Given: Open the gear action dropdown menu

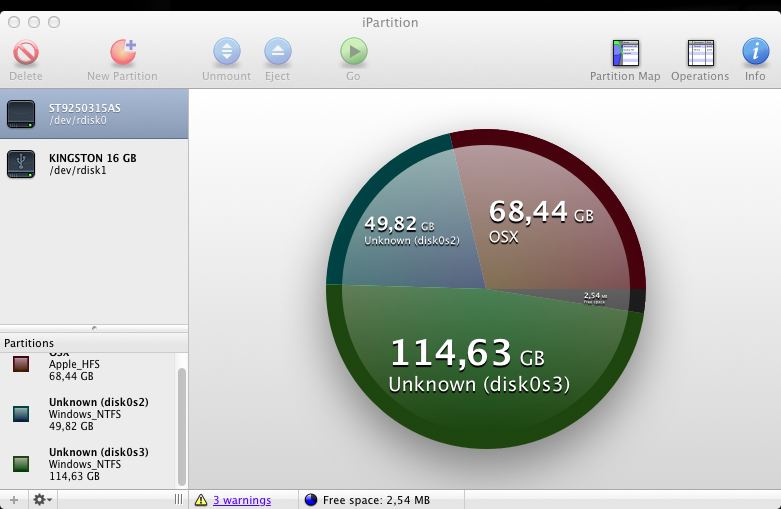Looking at the screenshot, I should click(x=44, y=499).
